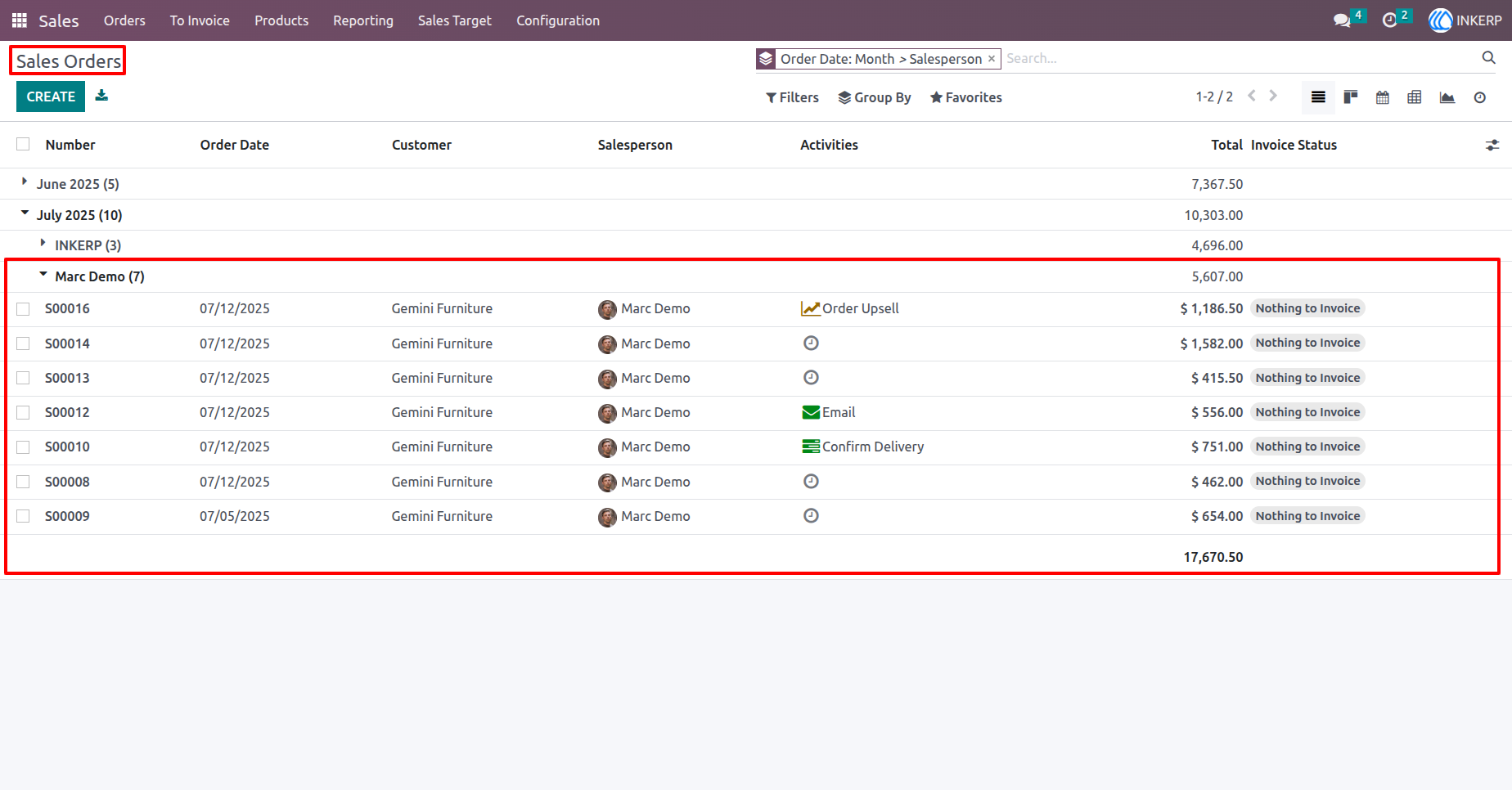Open the Reporting menu

[363, 20]
